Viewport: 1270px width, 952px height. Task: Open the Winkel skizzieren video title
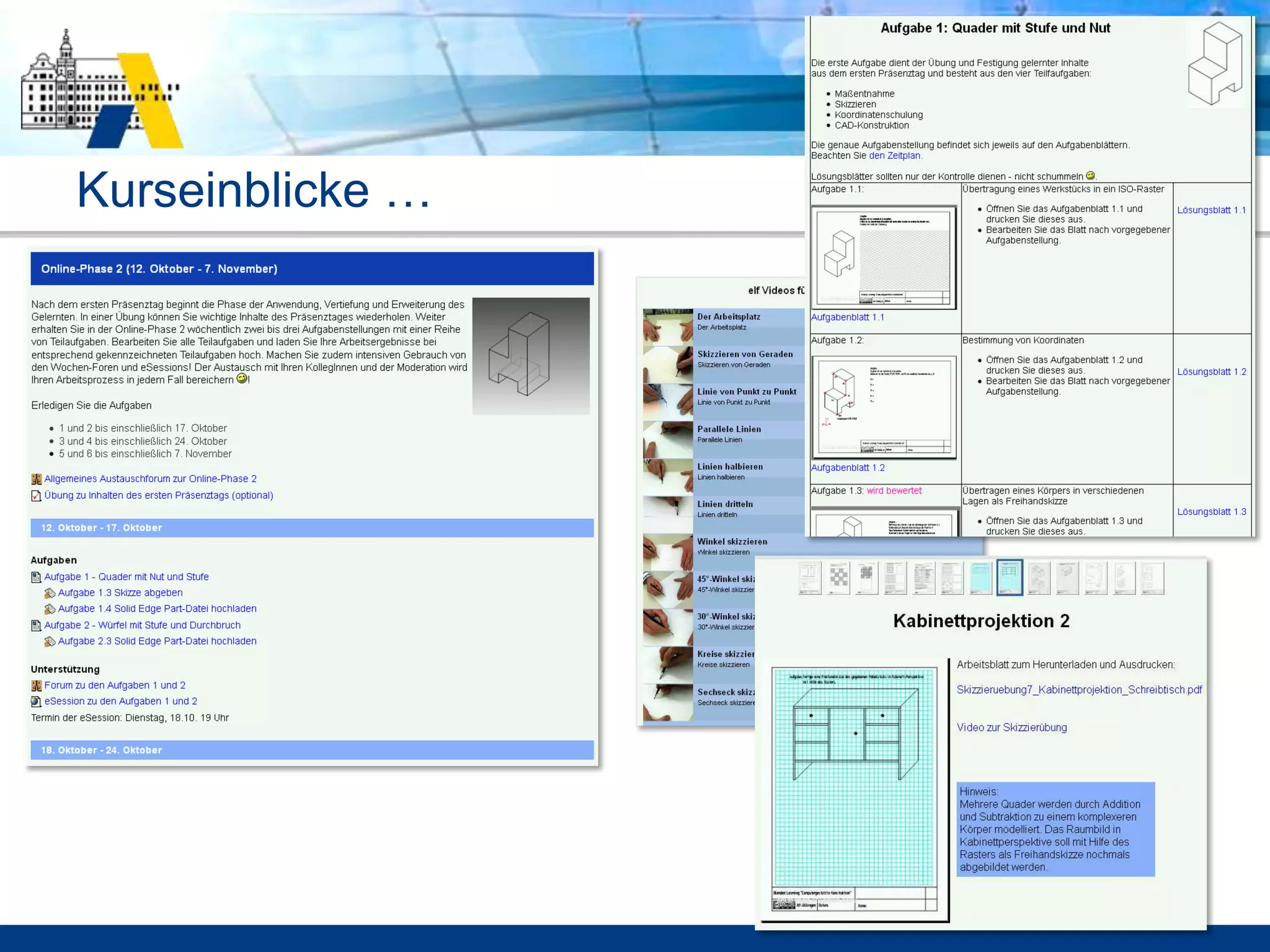tap(732, 542)
